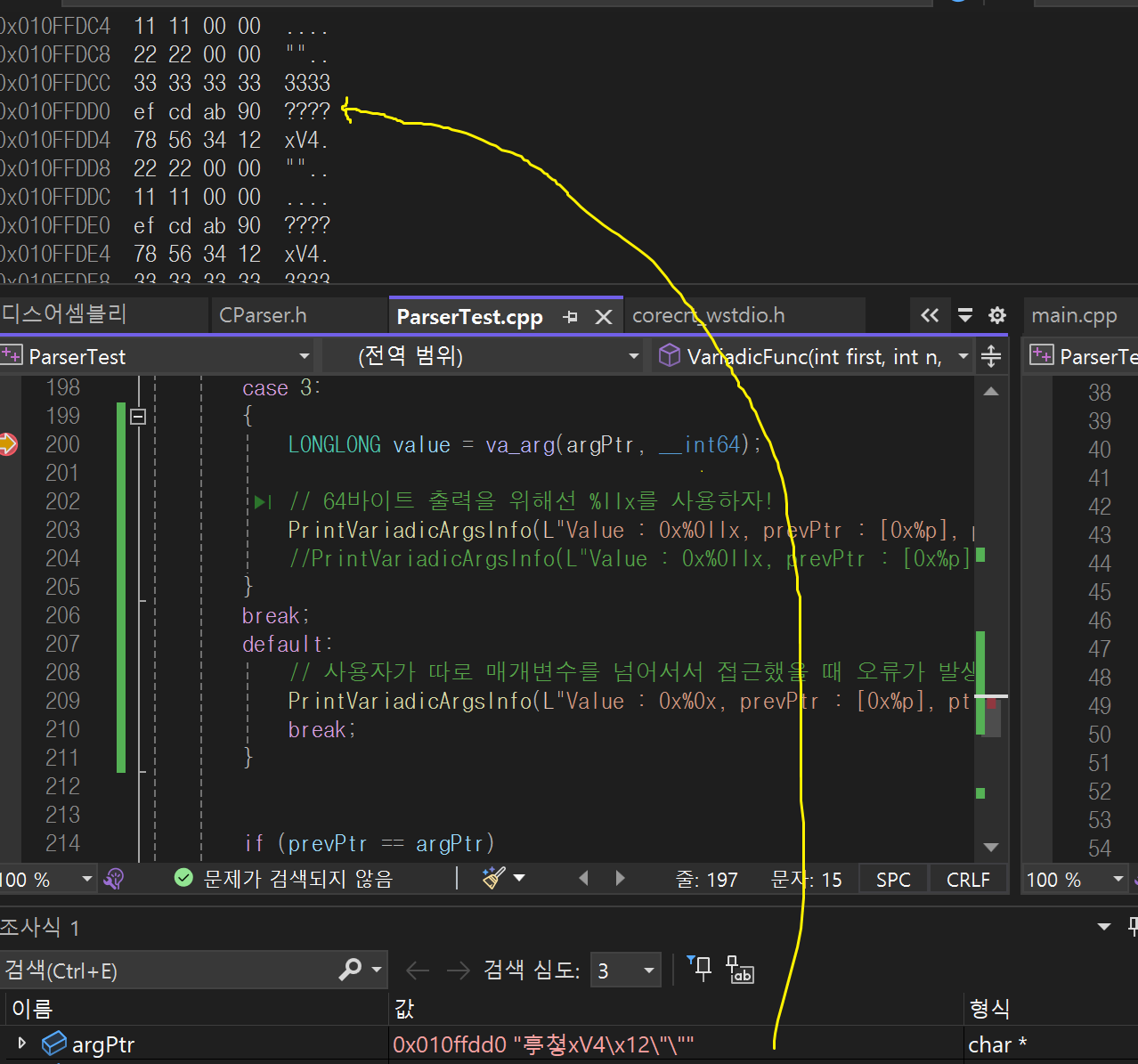Image resolution: width=1138 pixels, height=1064 pixels.
Task: Open the 조사식 1 window options dropdown
Action: point(1104,927)
